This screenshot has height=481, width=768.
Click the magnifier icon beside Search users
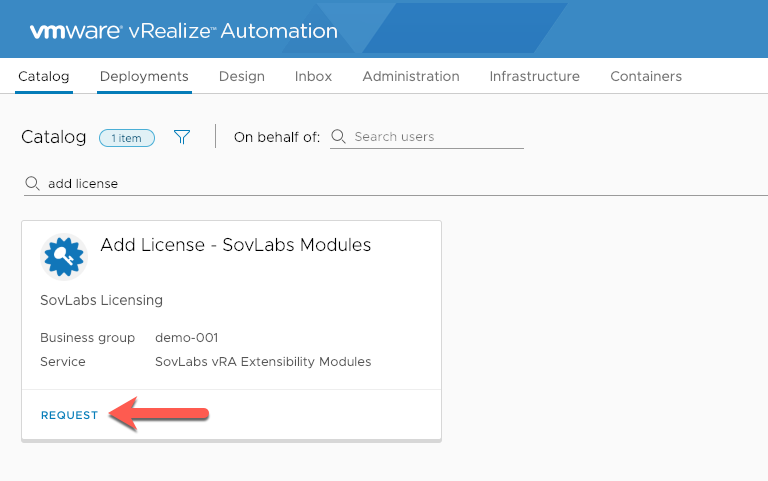(338, 136)
